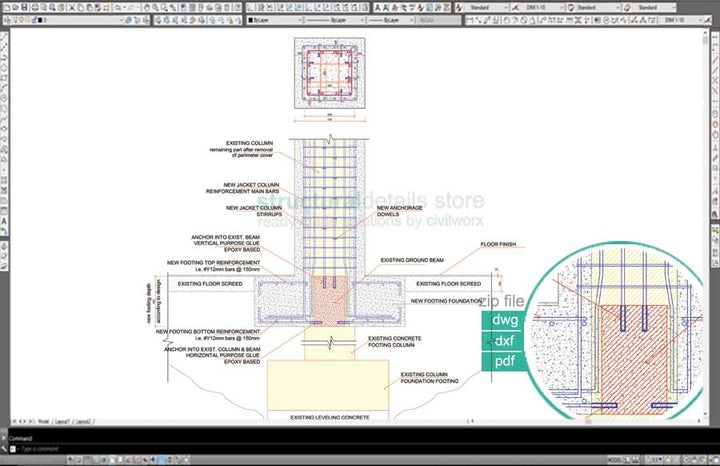The height and width of the screenshot is (466, 720).
Task: Click the 'NEW FOOTING FOUNDATION' label text
Action: pos(447,301)
